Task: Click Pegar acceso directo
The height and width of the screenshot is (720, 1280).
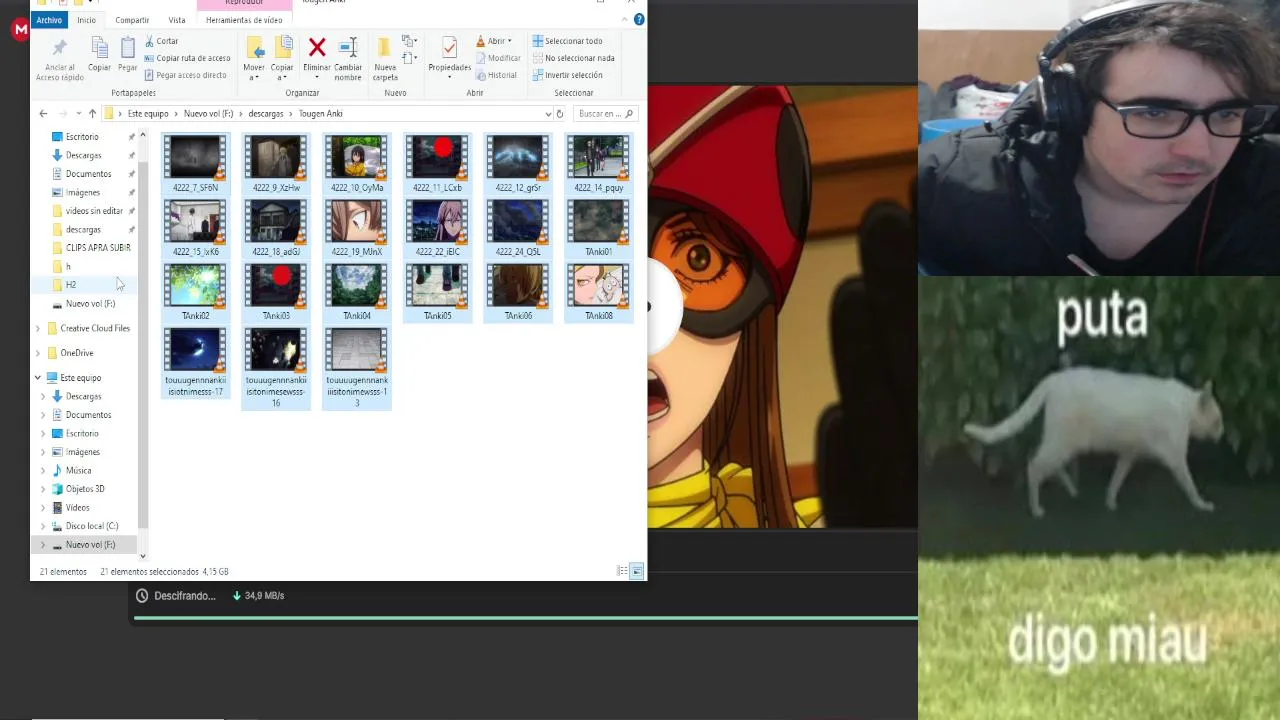Action: click(185, 75)
